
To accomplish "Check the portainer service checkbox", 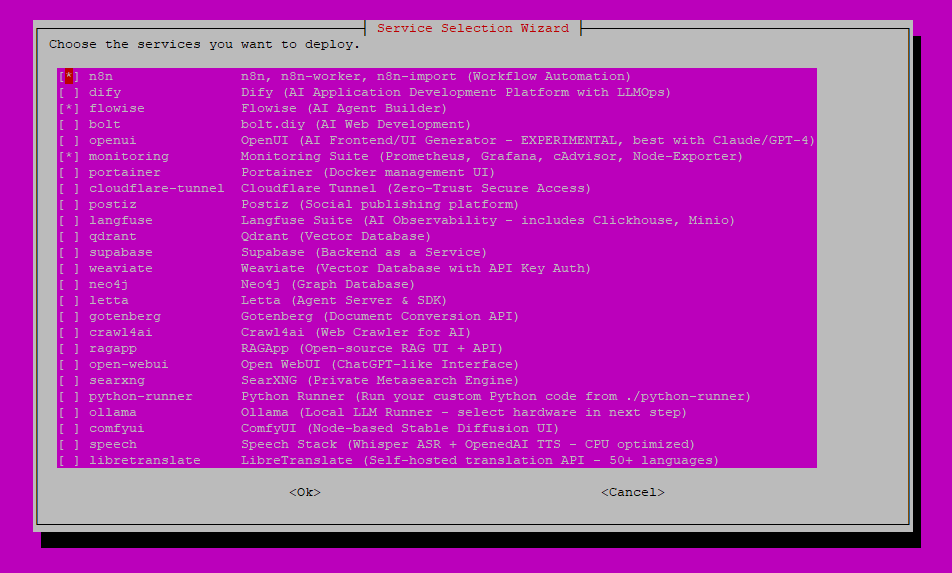I will point(69,172).
